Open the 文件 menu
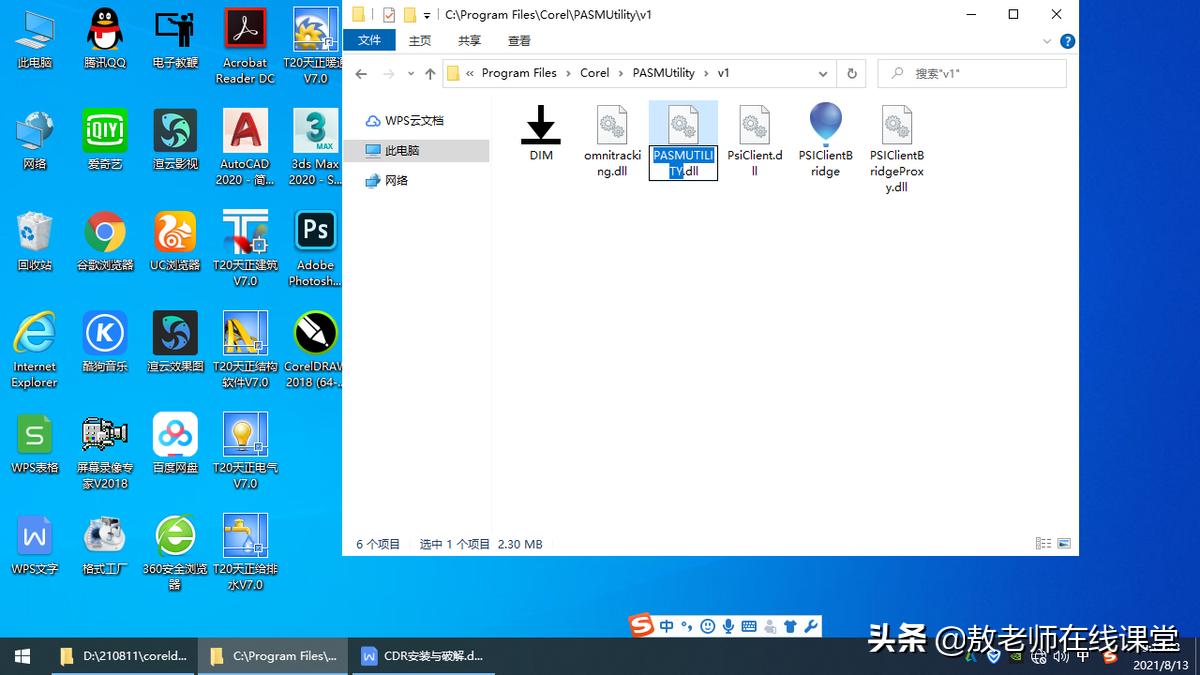This screenshot has height=675, width=1200. tap(370, 40)
